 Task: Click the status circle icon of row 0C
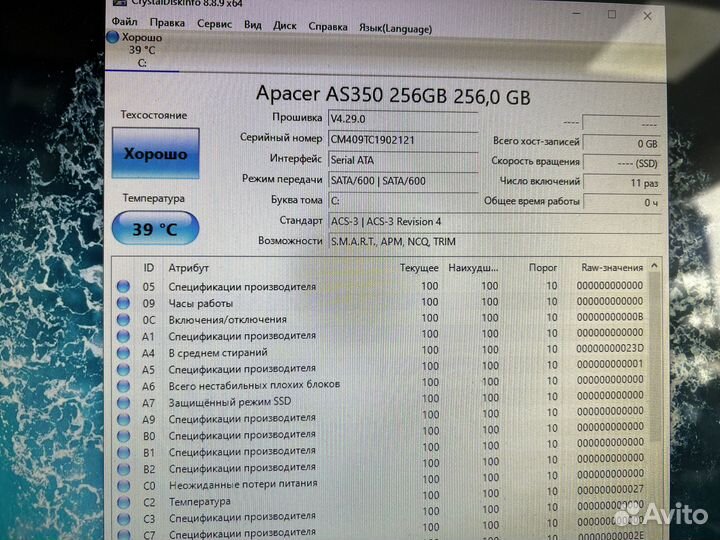[x=123, y=320]
